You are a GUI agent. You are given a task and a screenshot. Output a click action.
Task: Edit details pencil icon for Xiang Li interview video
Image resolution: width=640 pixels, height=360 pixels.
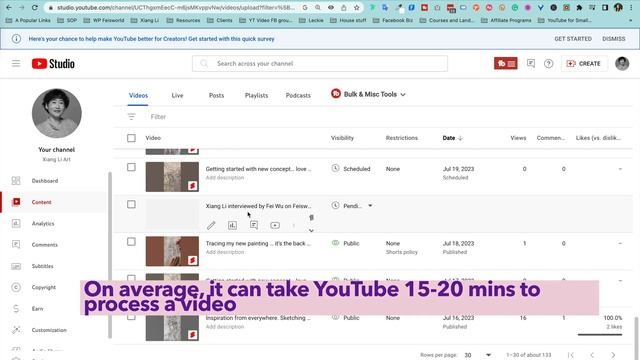pos(211,225)
